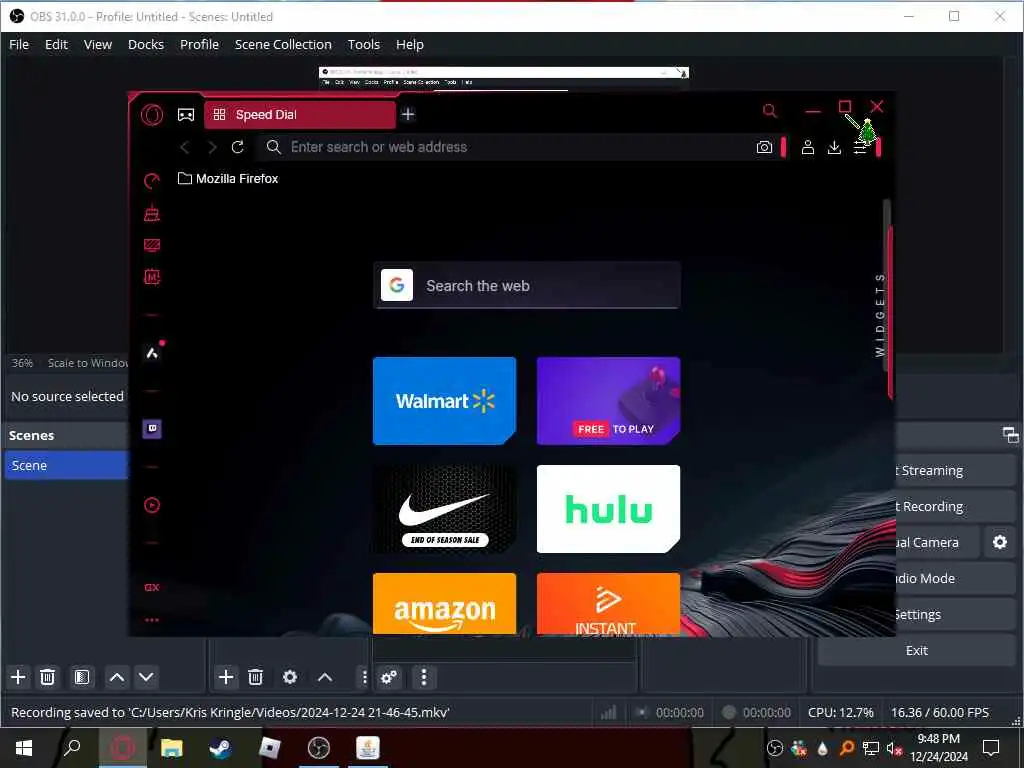
Task: Open GX Control in sidebar
Action: (x=152, y=181)
